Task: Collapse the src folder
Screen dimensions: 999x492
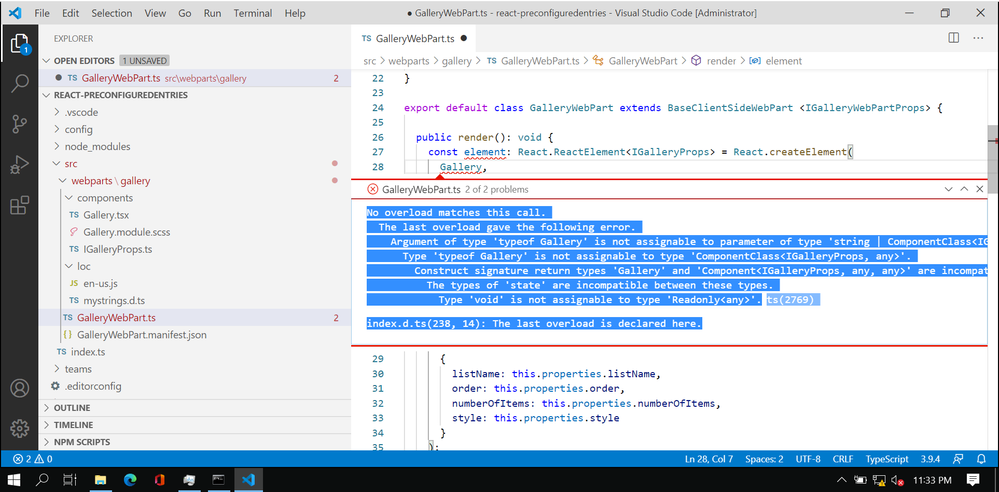Action: [x=194, y=164]
